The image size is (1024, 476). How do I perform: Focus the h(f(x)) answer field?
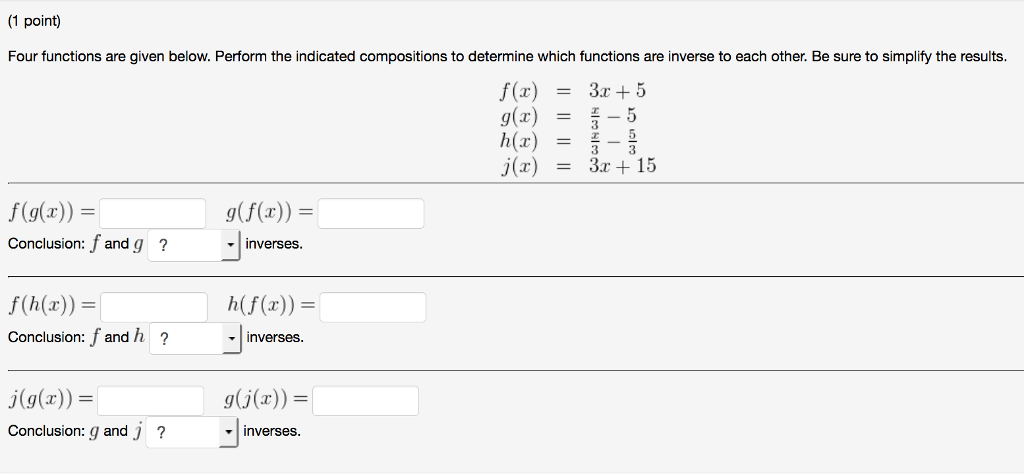point(373,307)
